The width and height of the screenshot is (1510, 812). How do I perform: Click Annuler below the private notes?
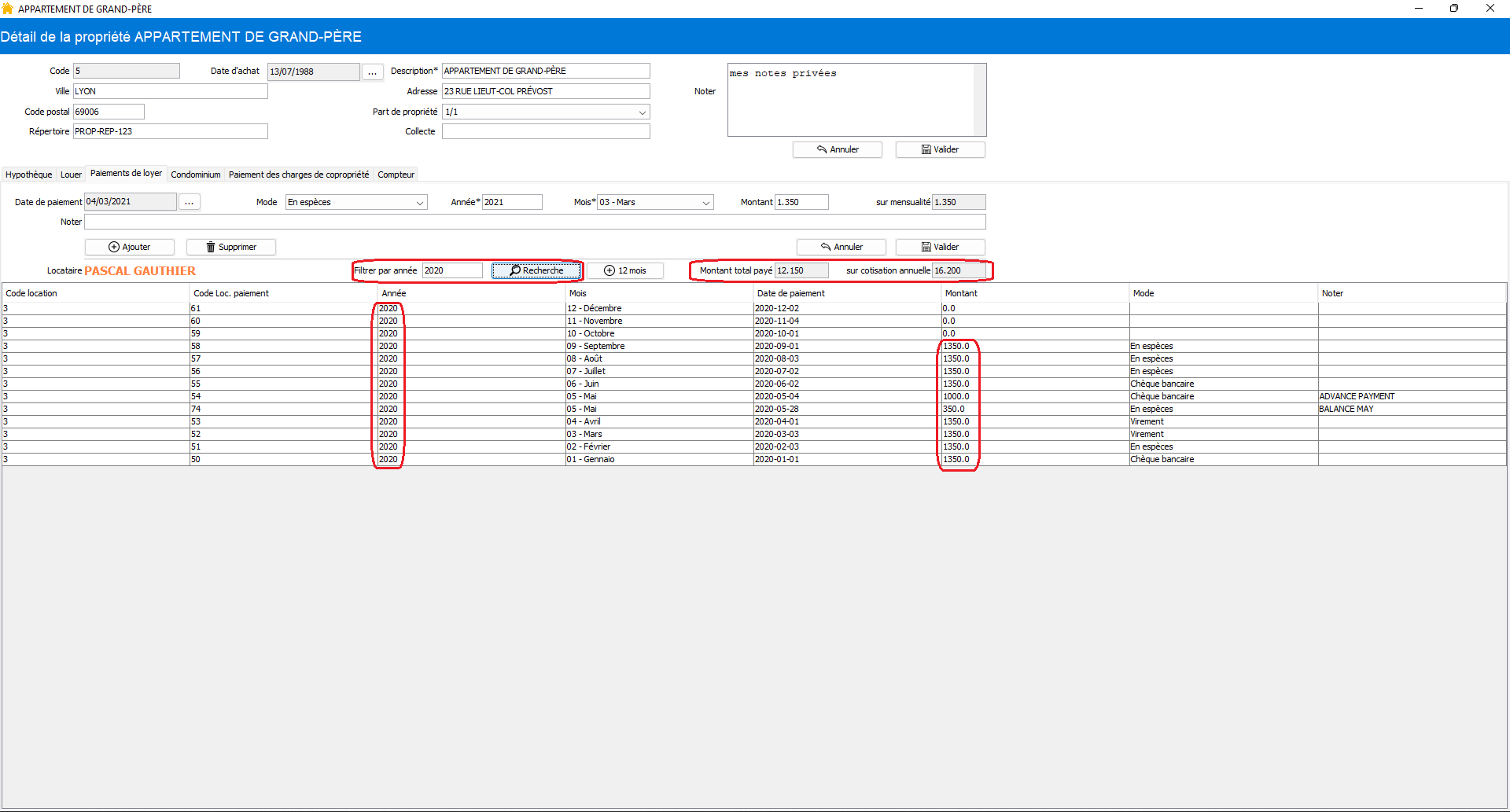tap(838, 149)
